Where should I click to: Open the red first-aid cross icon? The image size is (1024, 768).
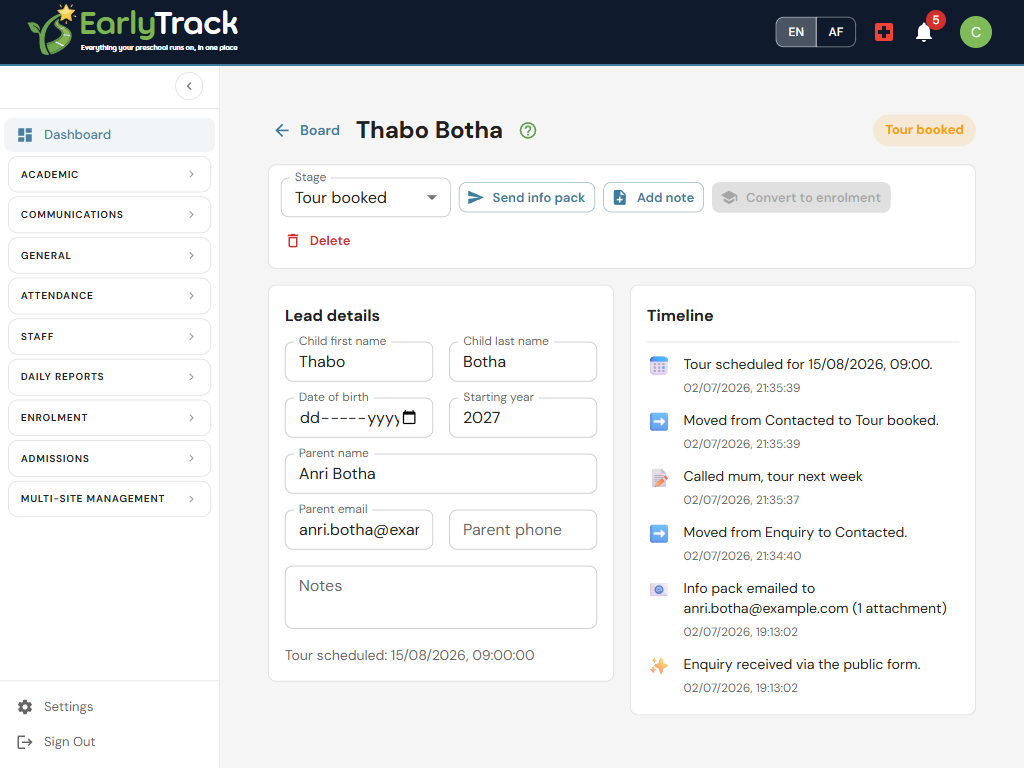[x=884, y=32]
